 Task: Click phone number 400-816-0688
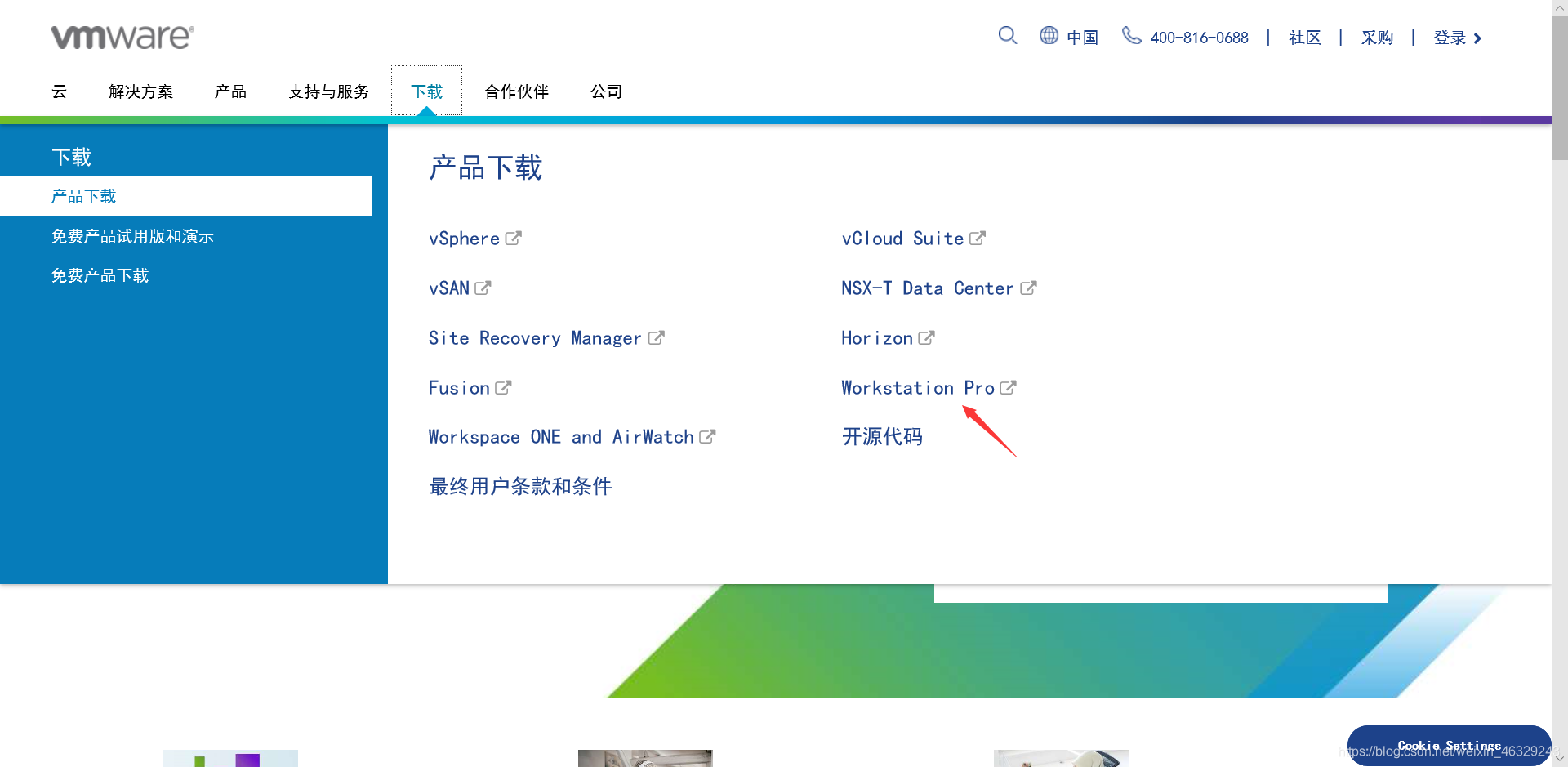click(x=1199, y=38)
